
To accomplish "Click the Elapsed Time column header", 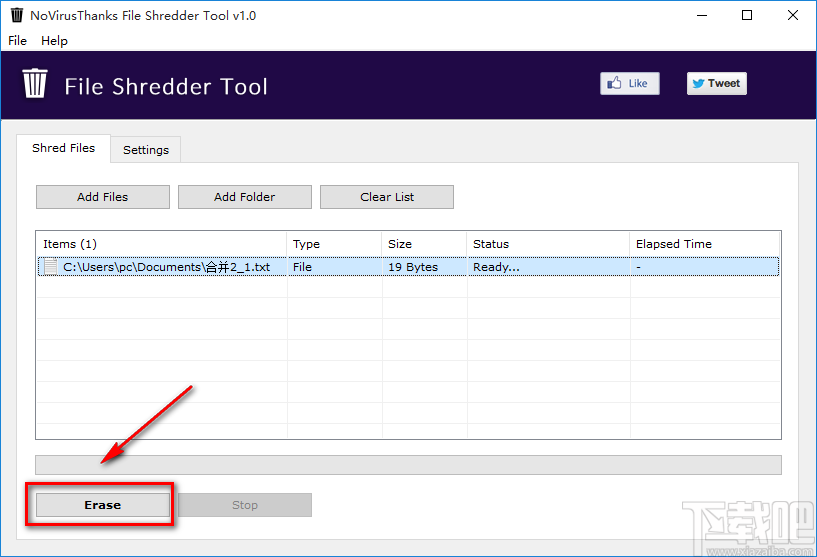I will click(704, 244).
